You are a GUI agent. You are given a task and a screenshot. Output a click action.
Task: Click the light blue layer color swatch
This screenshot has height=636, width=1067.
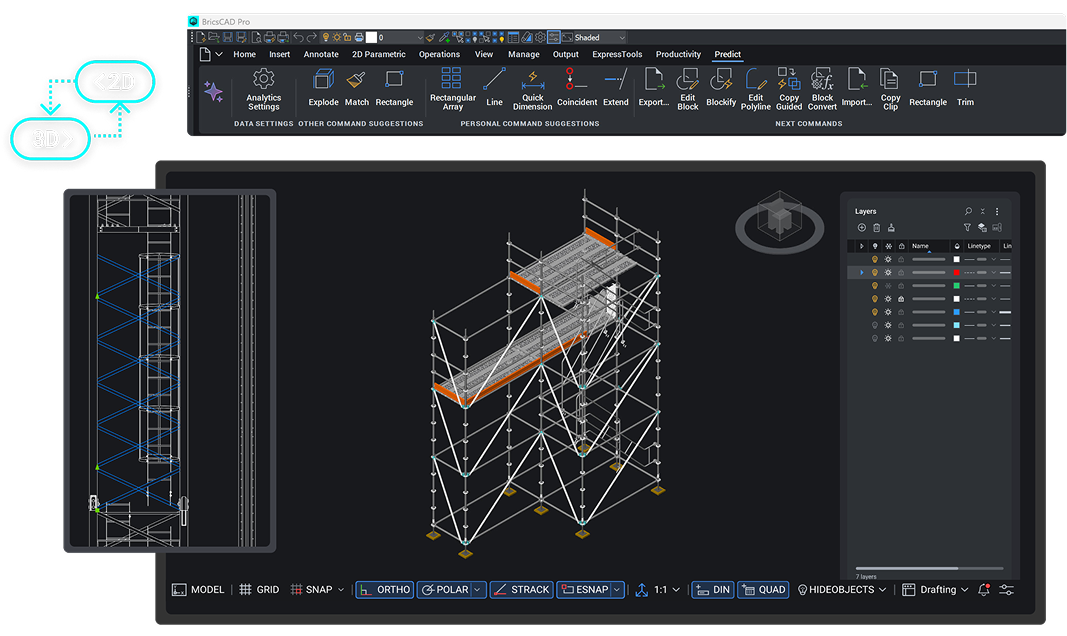coord(956,325)
